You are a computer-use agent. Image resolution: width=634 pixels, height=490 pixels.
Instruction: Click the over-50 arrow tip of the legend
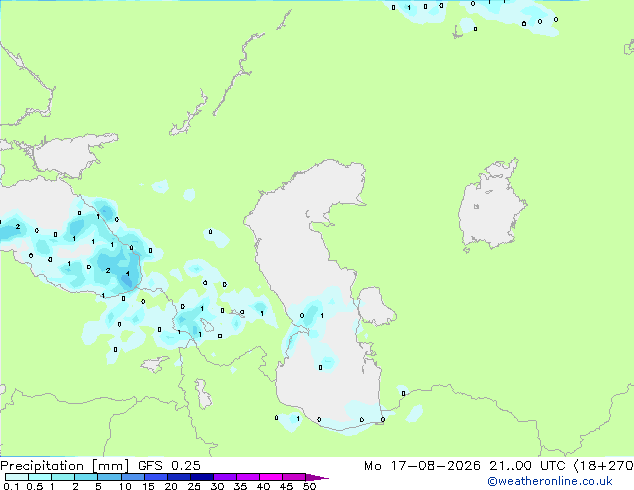[317, 477]
